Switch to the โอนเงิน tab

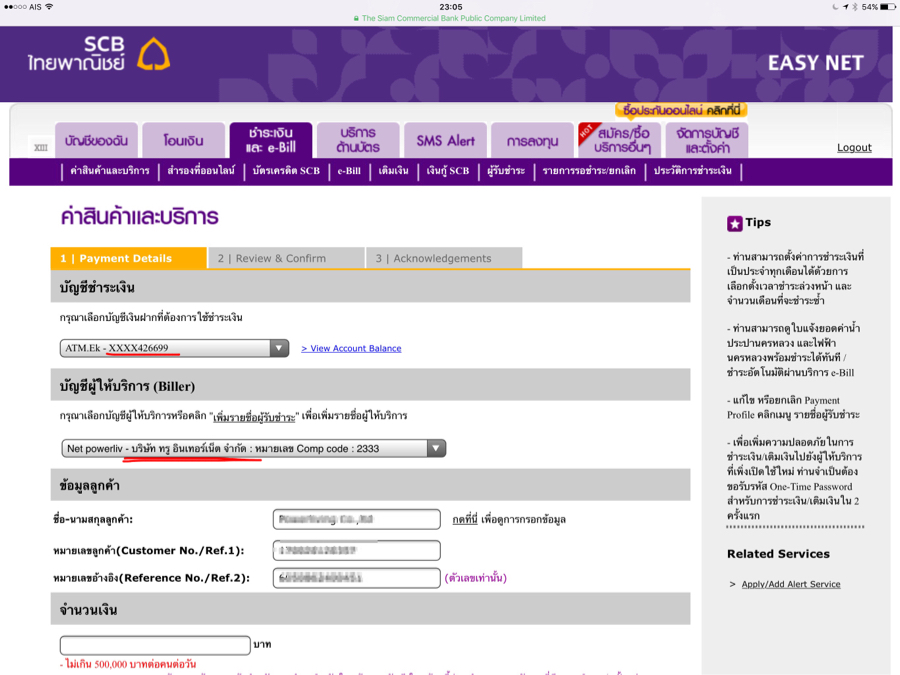pyautogui.click(x=184, y=140)
